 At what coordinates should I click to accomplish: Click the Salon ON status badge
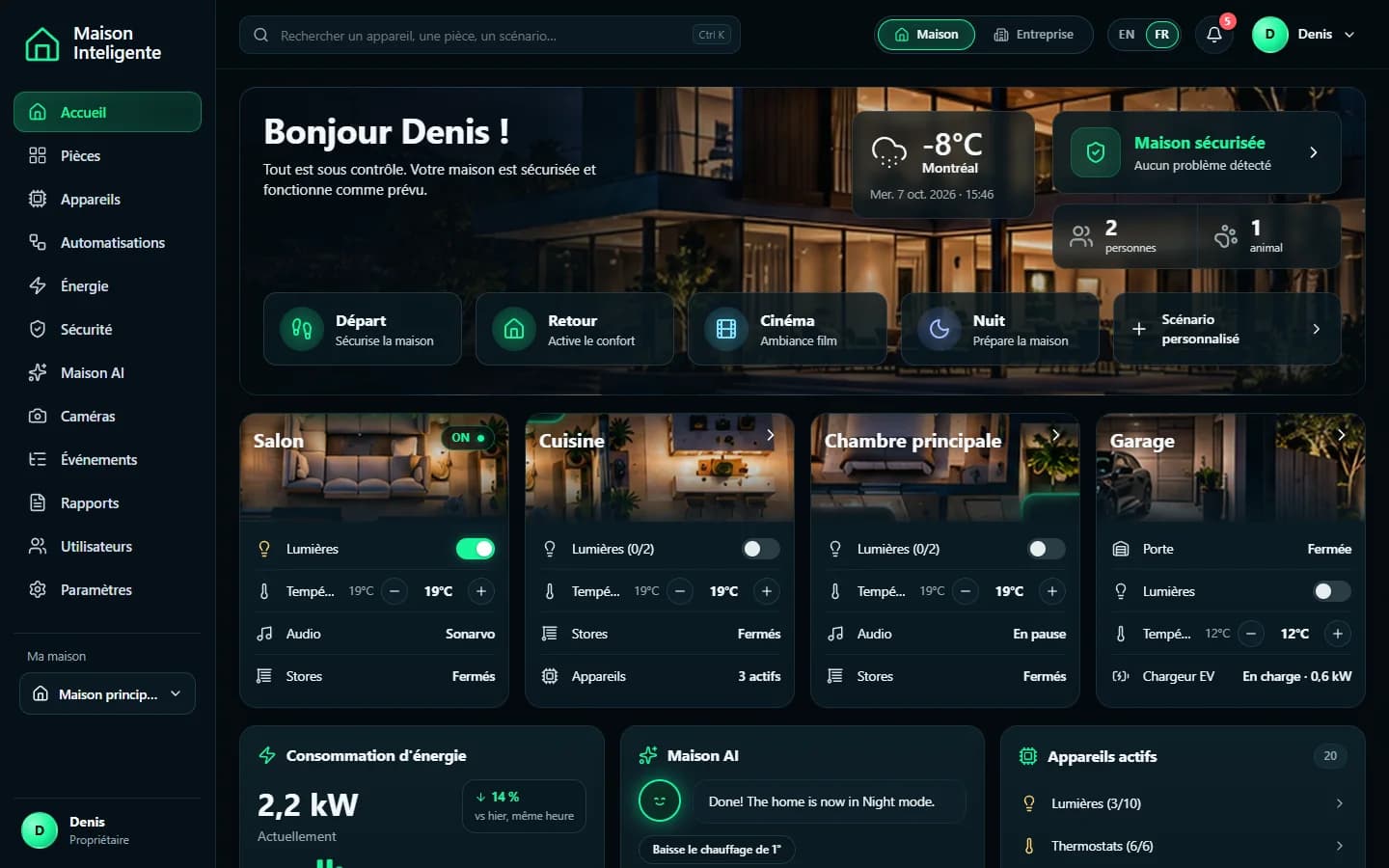pos(468,438)
